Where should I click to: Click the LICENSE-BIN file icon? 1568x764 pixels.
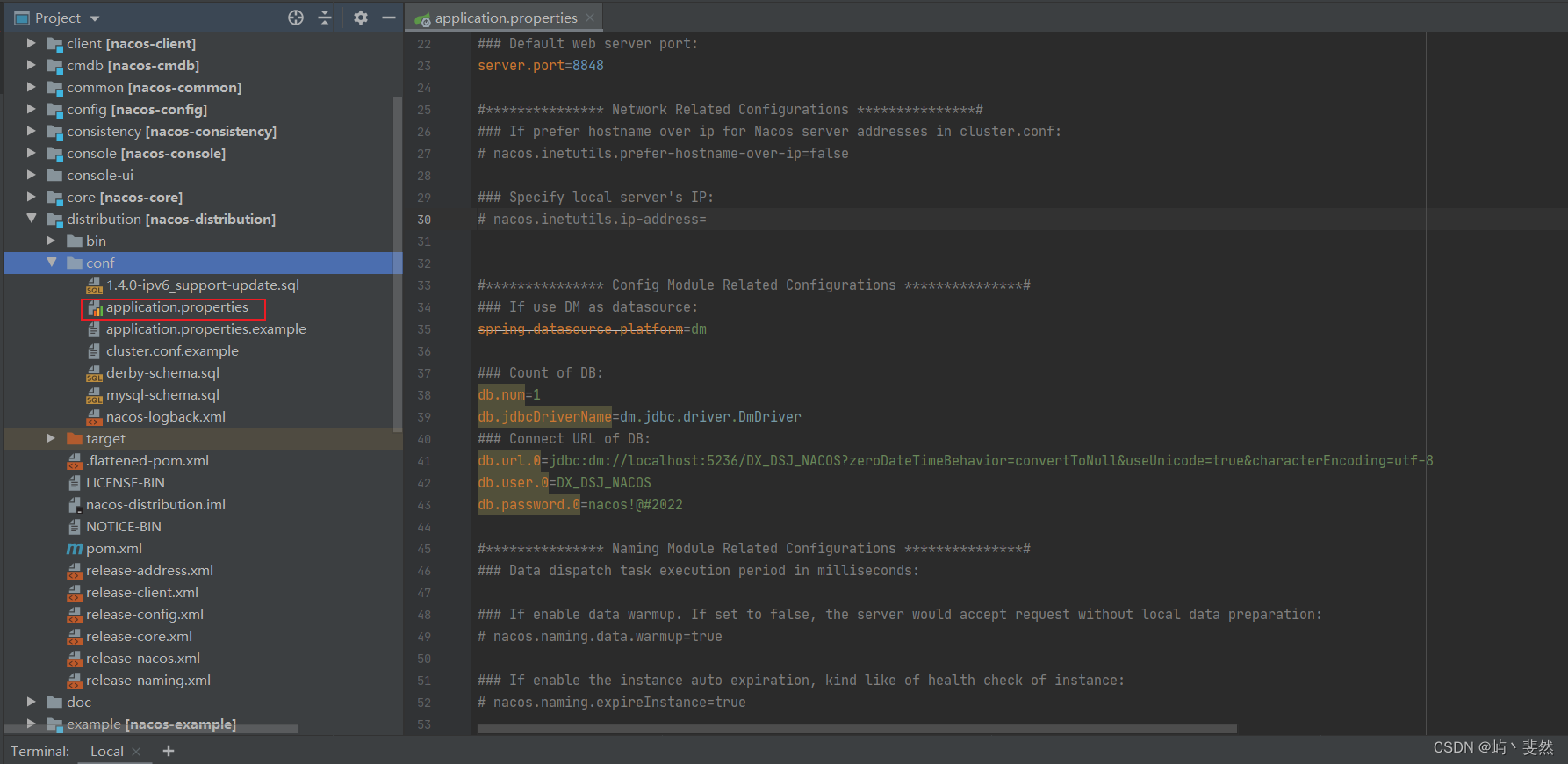[x=75, y=483]
